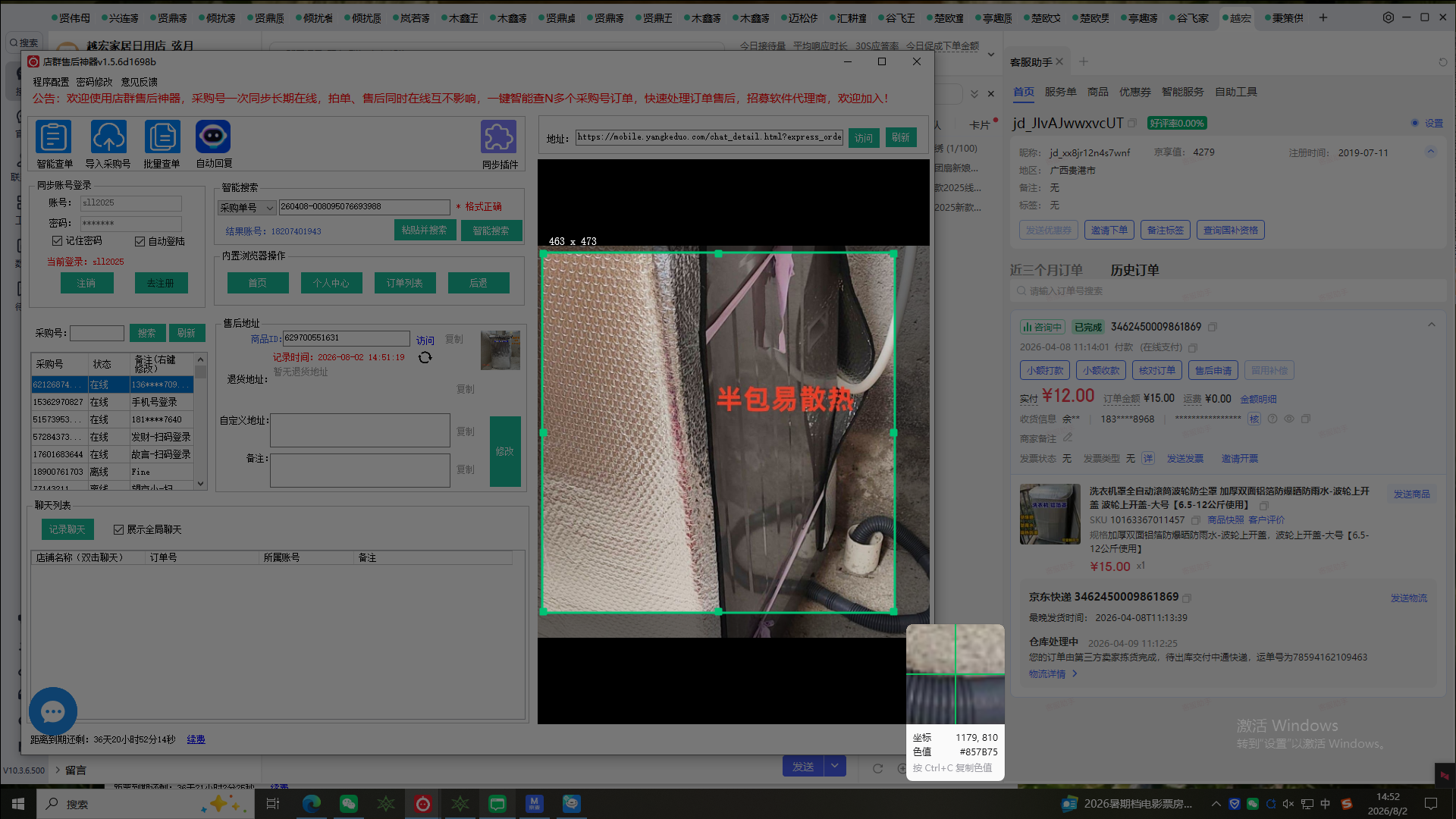Click the 订单列表 browser button

[405, 283]
